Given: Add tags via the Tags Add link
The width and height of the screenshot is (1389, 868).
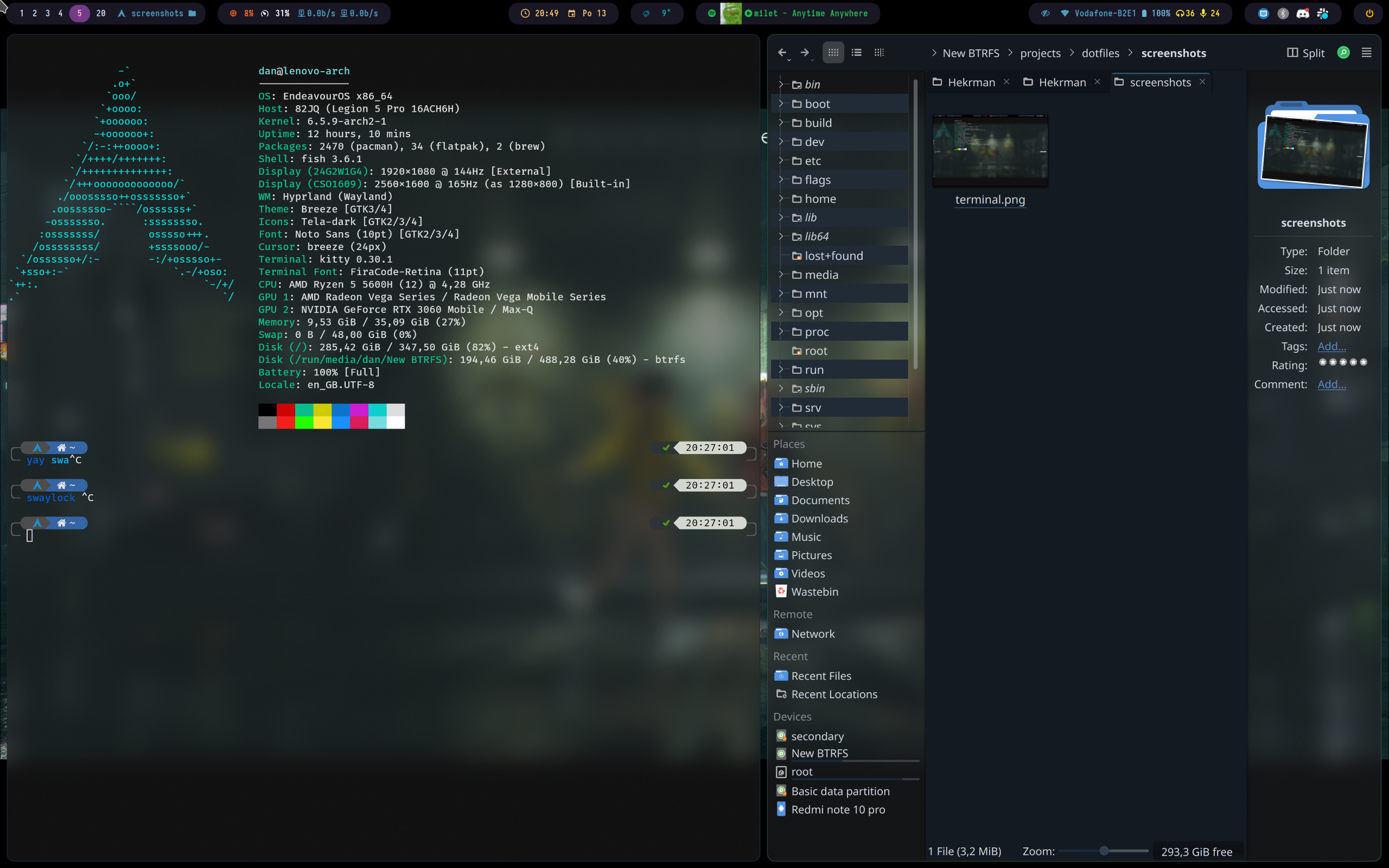Looking at the screenshot, I should pyautogui.click(x=1331, y=346).
